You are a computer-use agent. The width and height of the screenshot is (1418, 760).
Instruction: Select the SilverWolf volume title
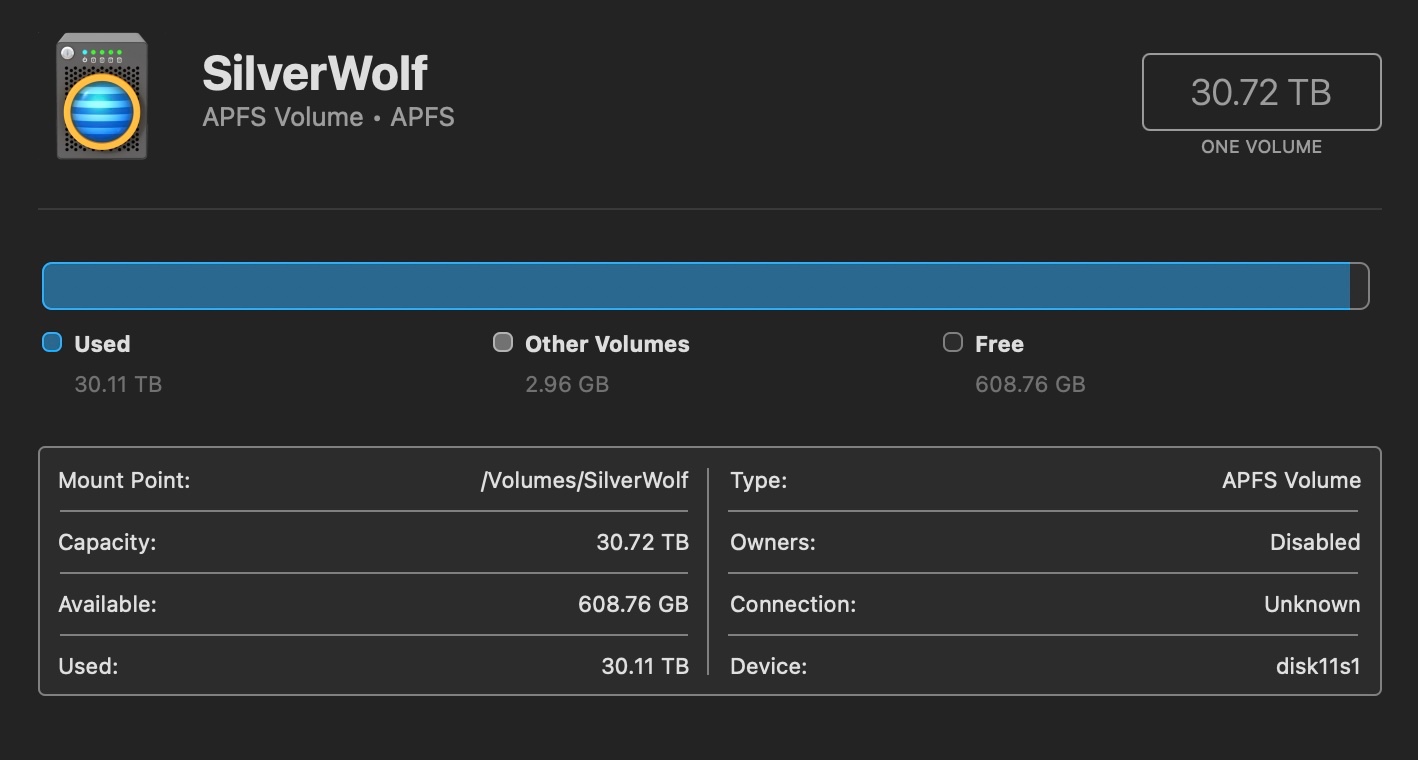click(315, 73)
